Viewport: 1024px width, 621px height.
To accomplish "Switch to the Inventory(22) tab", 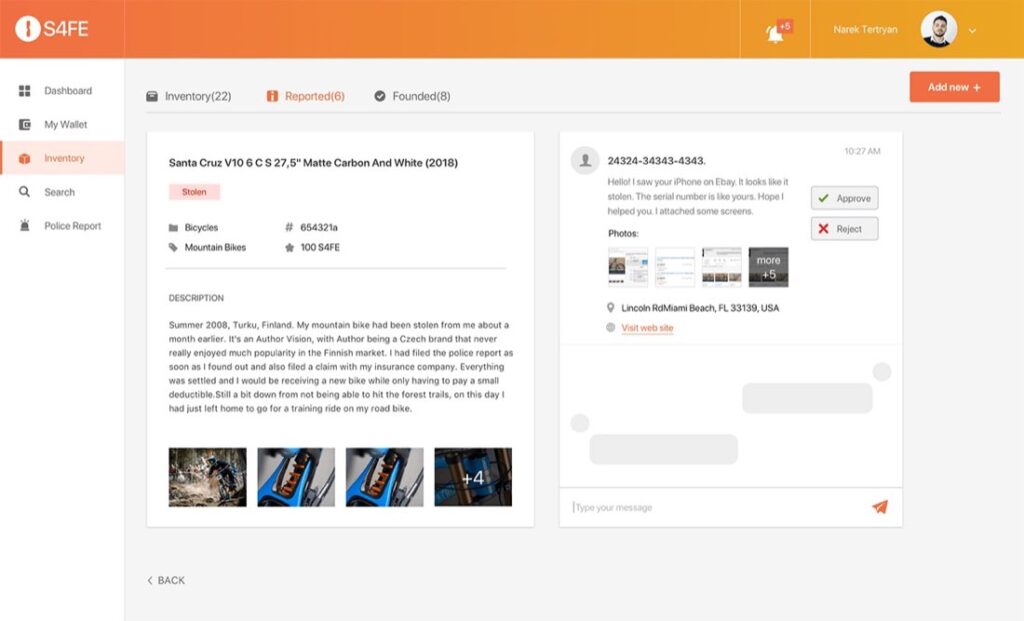I will coord(189,96).
